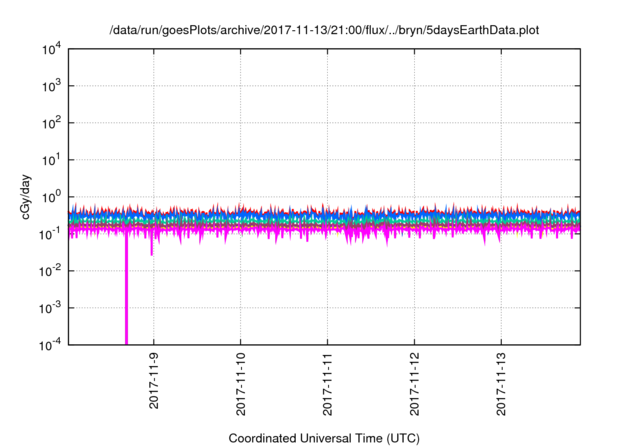Click the 10^-3 y-axis label
The image size is (640, 448).
[x=50, y=309]
